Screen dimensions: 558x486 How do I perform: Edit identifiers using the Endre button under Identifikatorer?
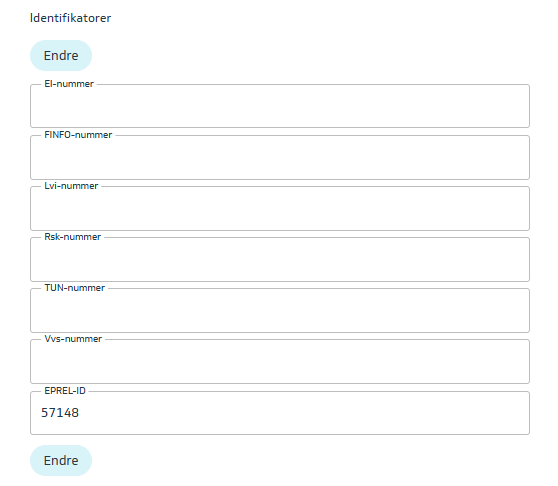click(x=61, y=56)
